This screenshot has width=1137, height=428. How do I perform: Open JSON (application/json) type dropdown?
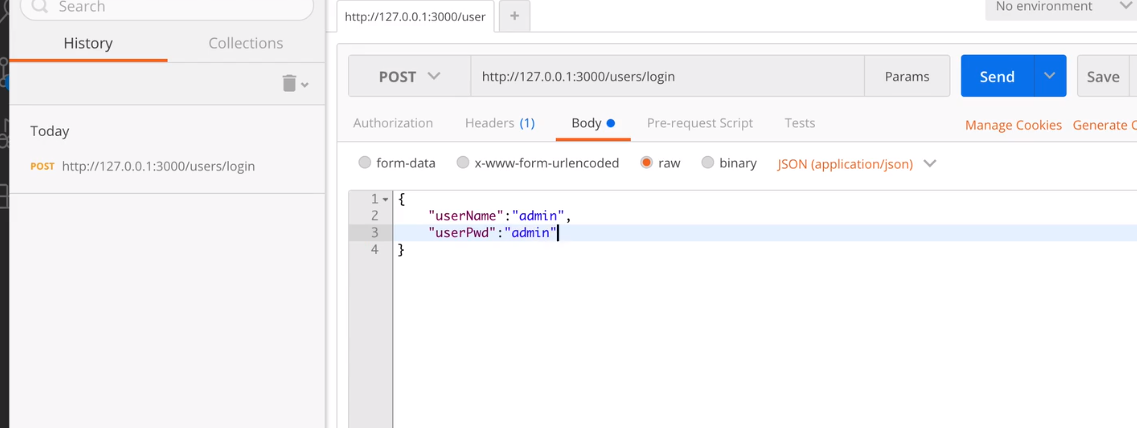(x=856, y=163)
